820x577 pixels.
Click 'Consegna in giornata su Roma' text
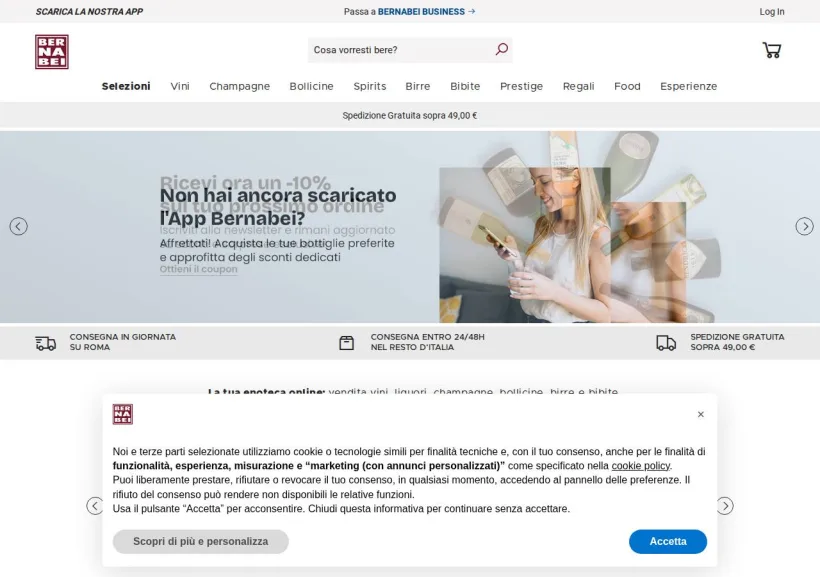123,342
